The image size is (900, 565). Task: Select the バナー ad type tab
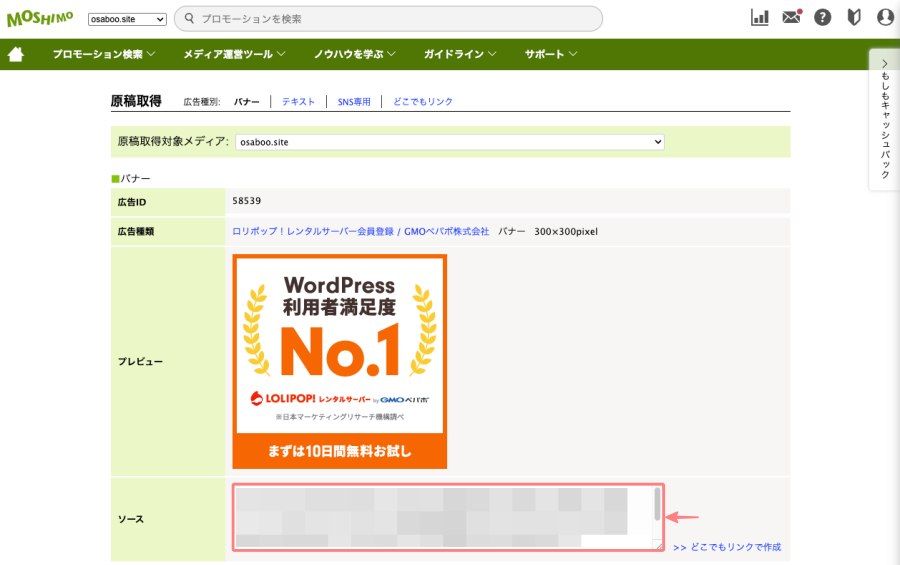pos(246,102)
